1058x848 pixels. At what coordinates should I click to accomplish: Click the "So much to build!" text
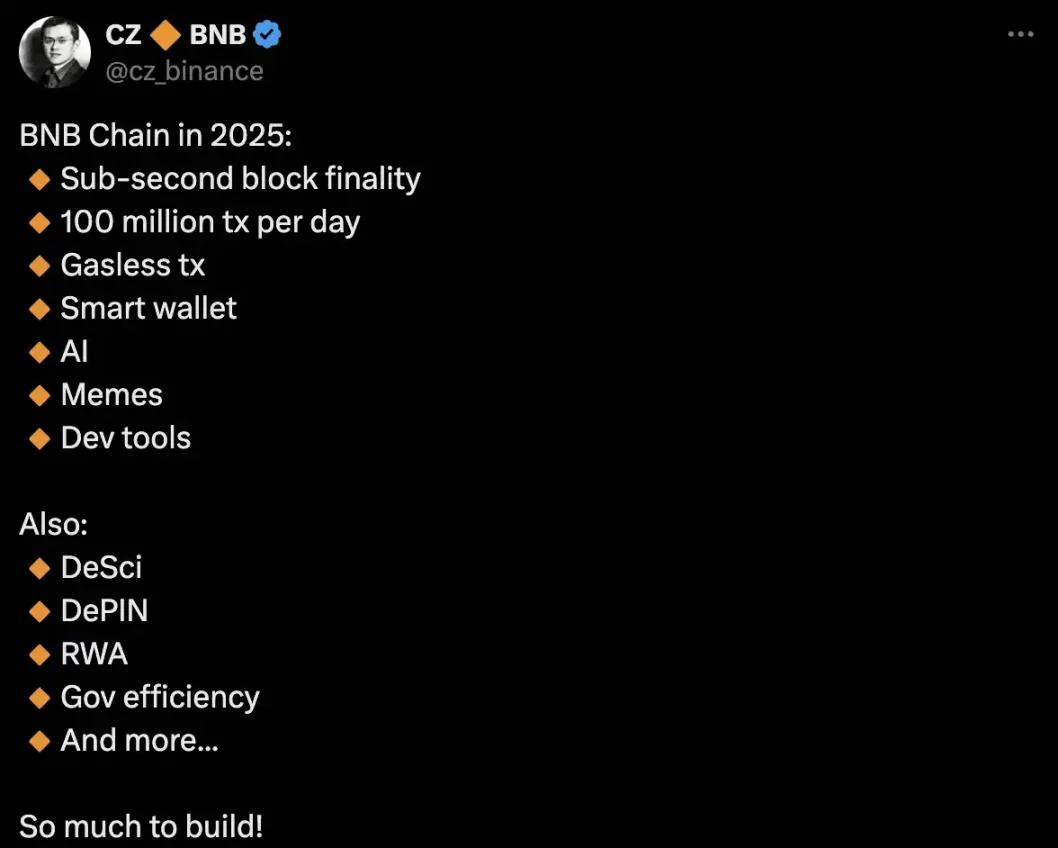tap(141, 827)
